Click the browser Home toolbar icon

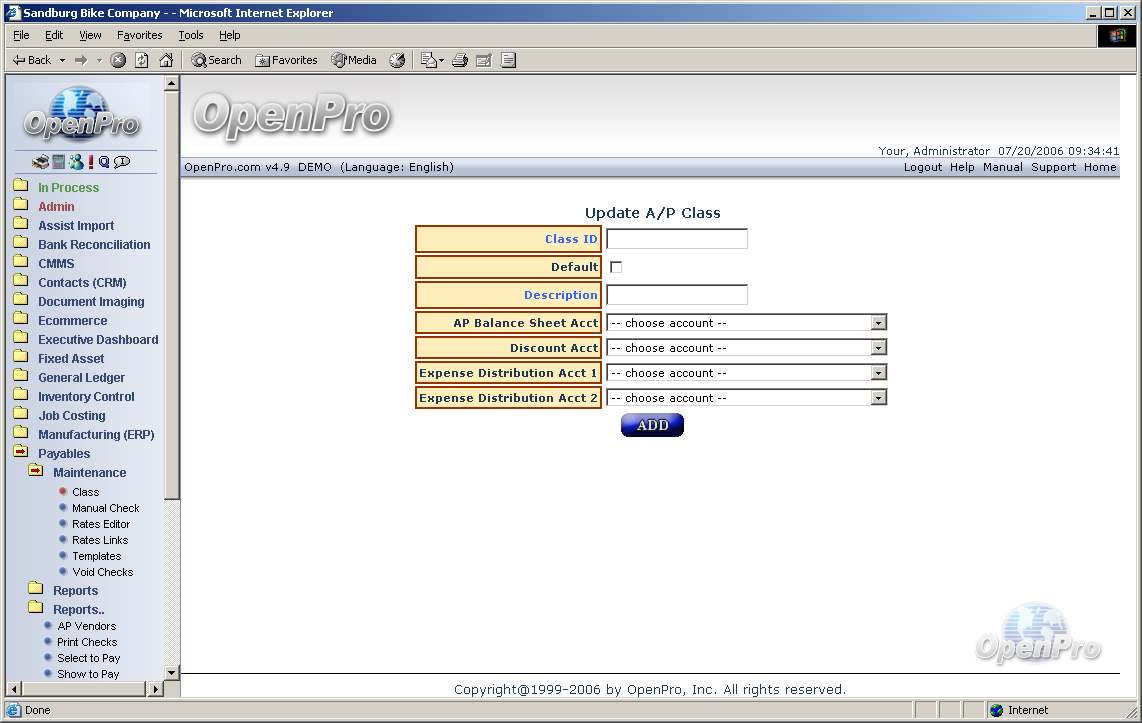coord(166,60)
